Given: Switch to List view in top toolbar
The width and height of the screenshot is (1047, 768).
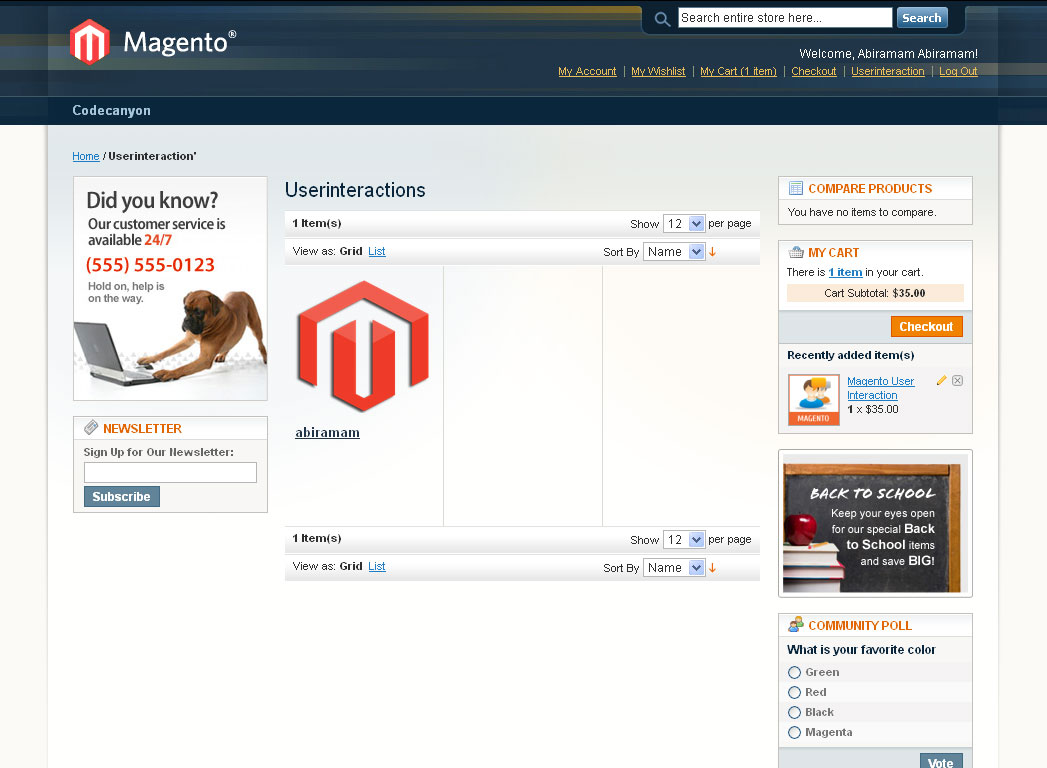Looking at the screenshot, I should point(377,251).
